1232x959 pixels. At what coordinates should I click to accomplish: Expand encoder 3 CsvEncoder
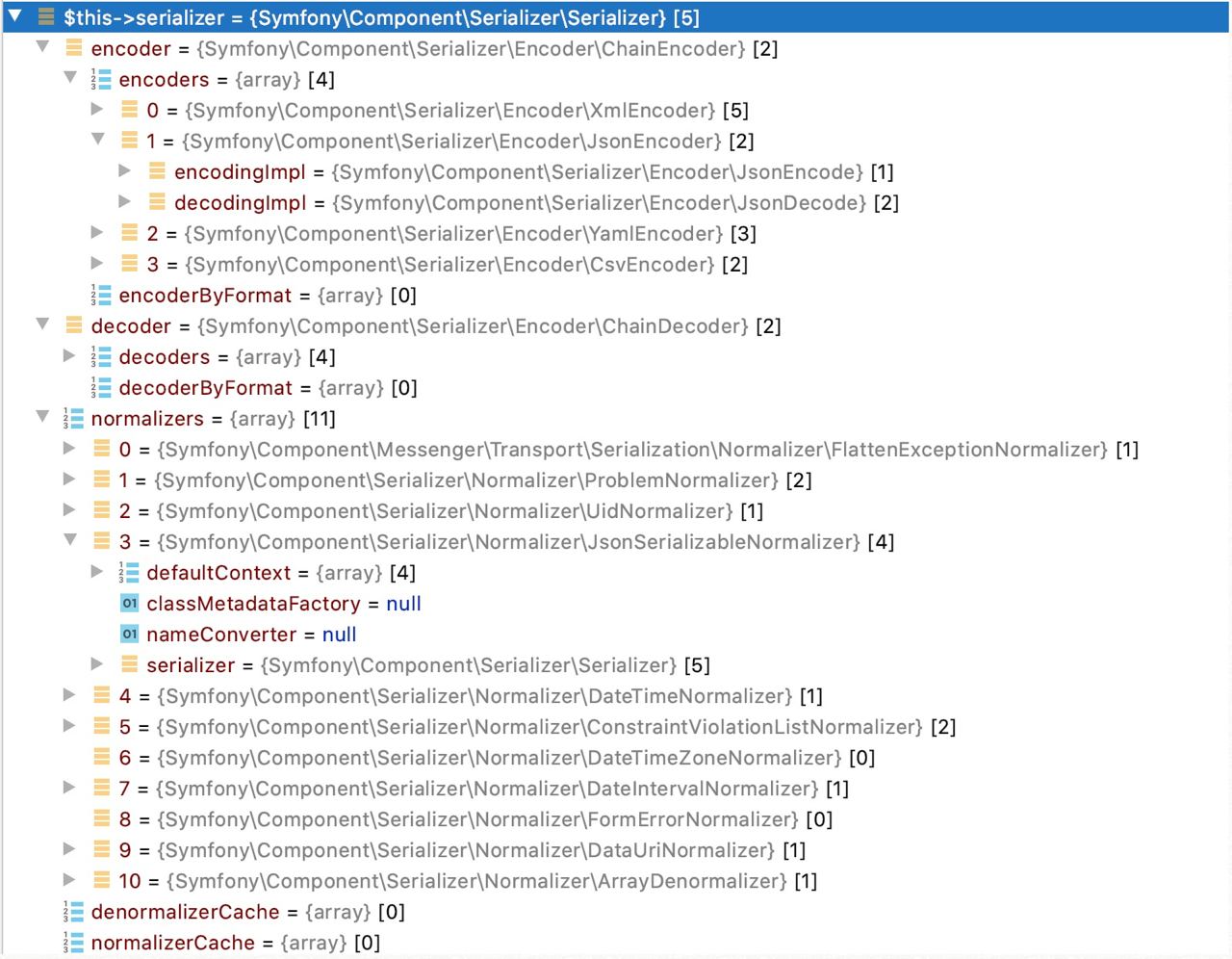pyautogui.click(x=97, y=263)
